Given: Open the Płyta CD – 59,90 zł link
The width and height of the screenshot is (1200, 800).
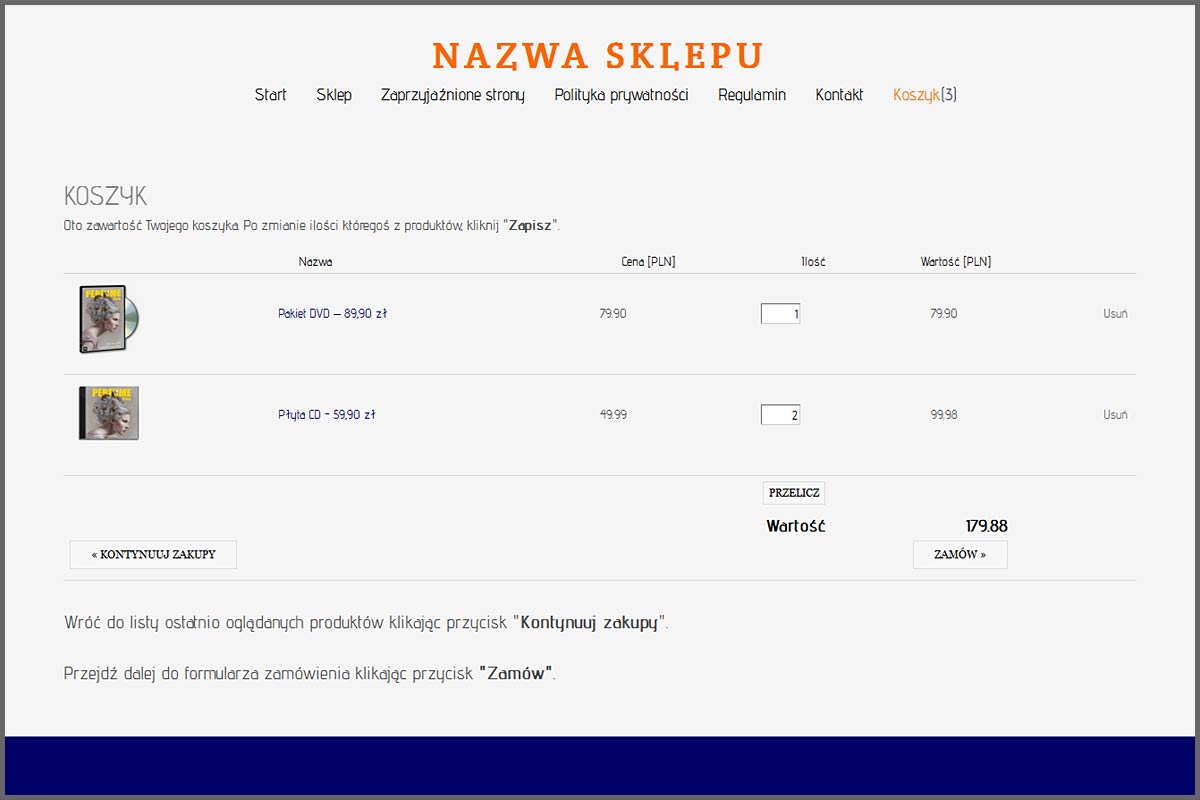Looking at the screenshot, I should click(326, 415).
